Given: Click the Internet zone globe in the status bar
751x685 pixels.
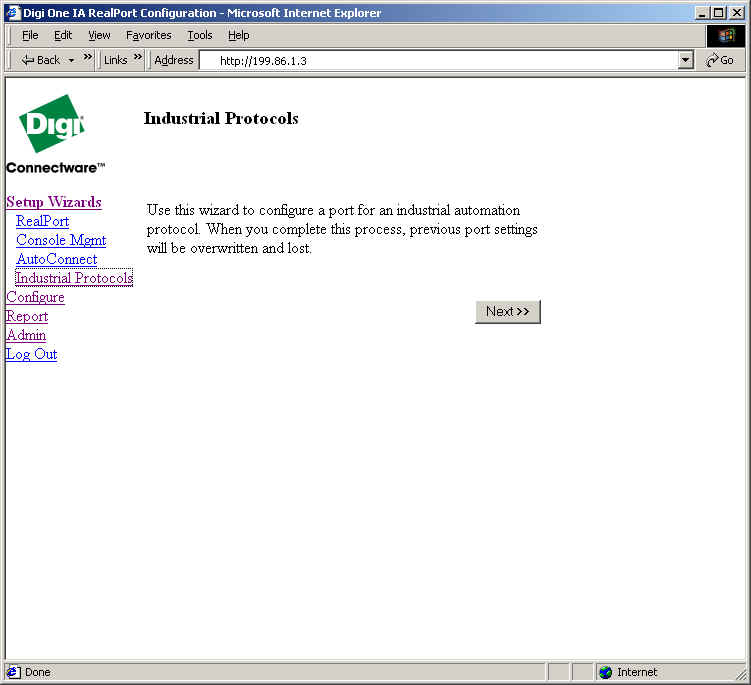Looking at the screenshot, I should pos(606,672).
